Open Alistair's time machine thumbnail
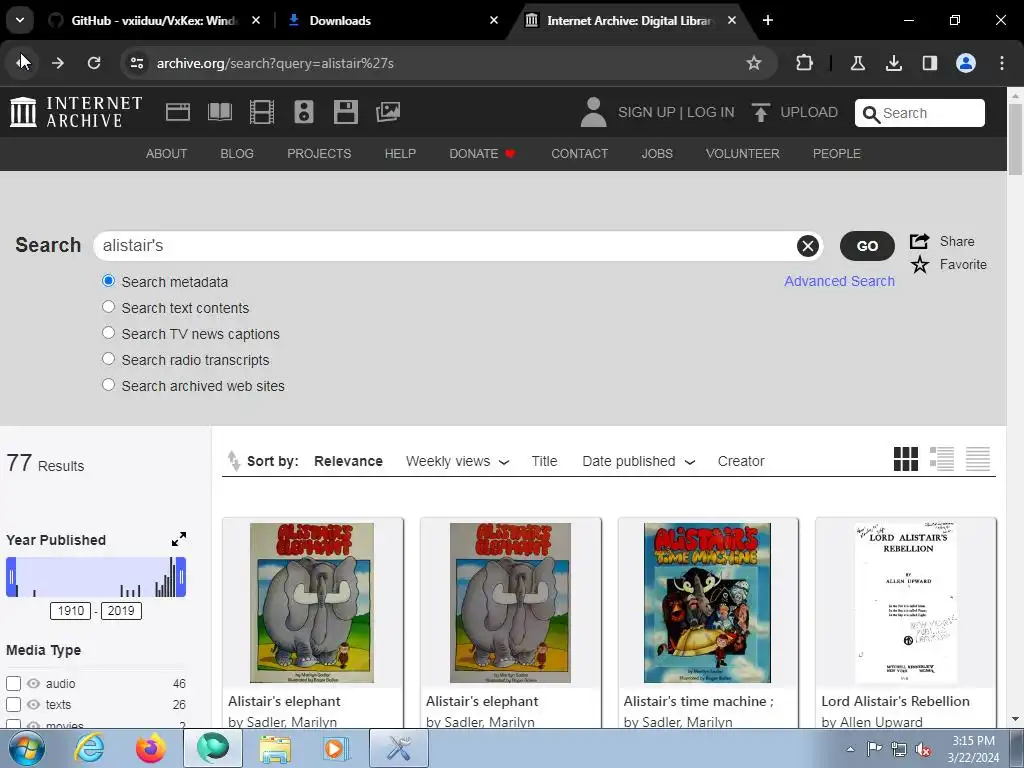Viewport: 1024px width, 768px height. pyautogui.click(x=707, y=602)
